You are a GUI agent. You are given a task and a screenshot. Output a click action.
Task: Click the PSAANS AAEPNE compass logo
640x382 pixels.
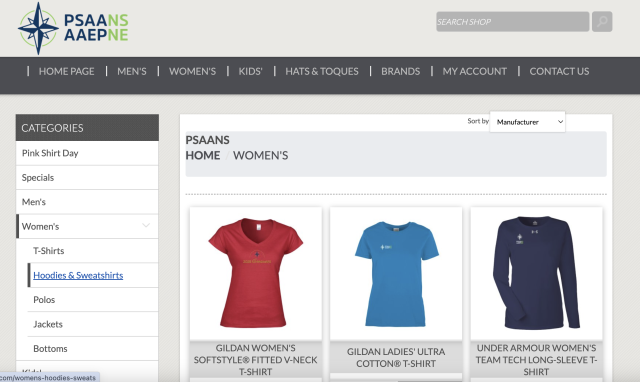73,28
